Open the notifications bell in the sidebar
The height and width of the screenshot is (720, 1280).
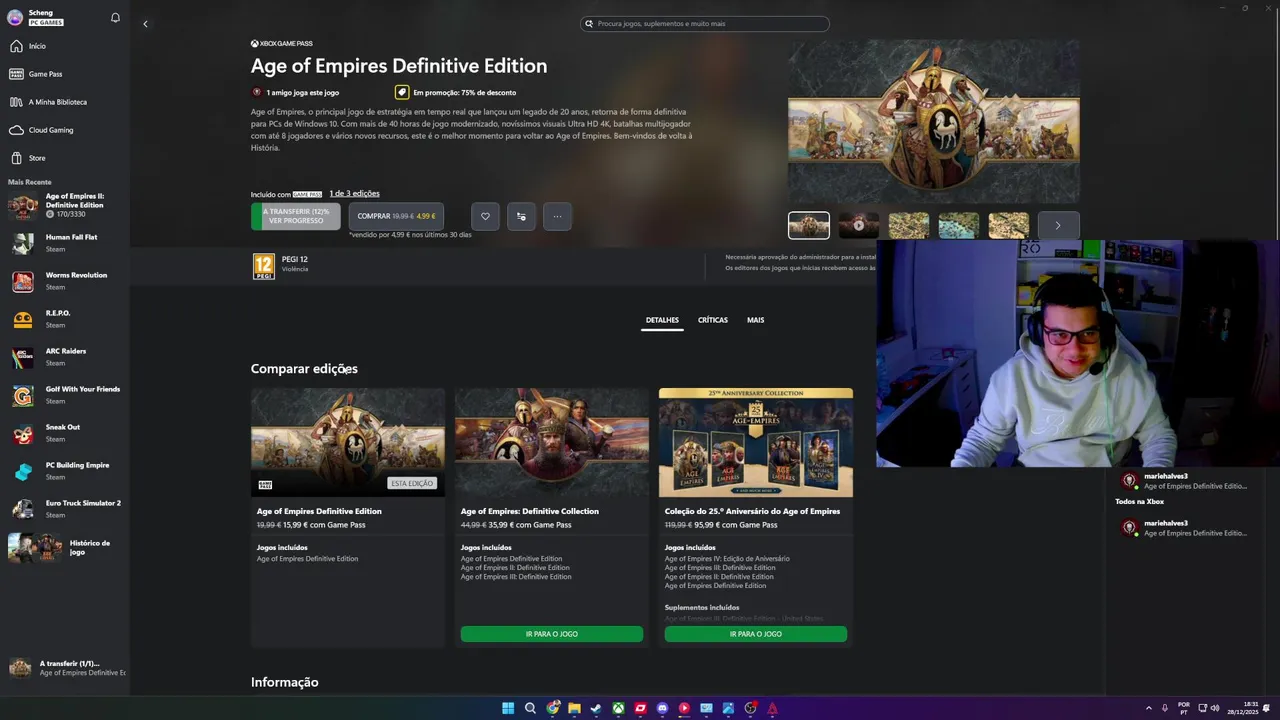[115, 18]
